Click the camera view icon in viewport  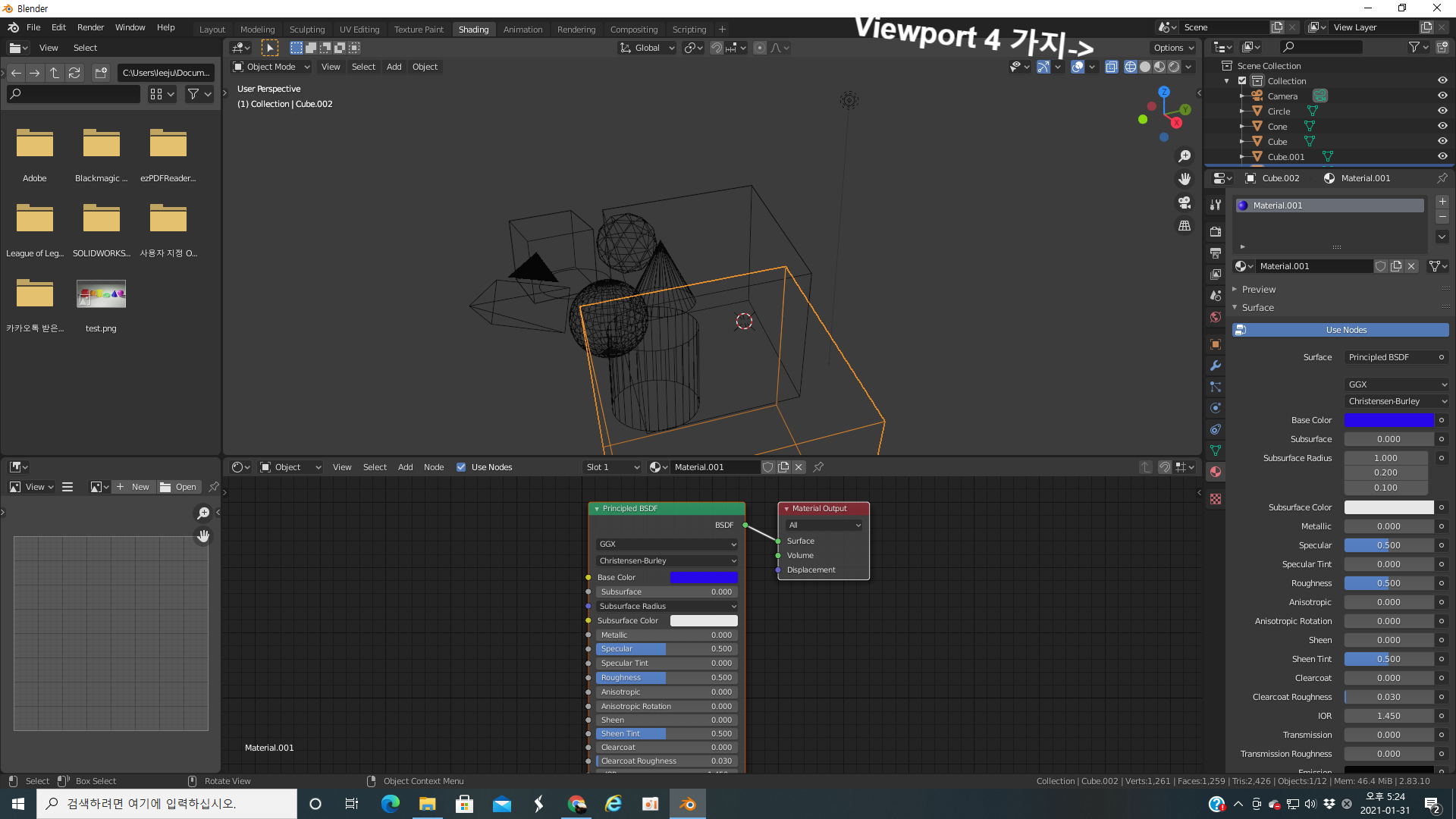coord(1185,202)
